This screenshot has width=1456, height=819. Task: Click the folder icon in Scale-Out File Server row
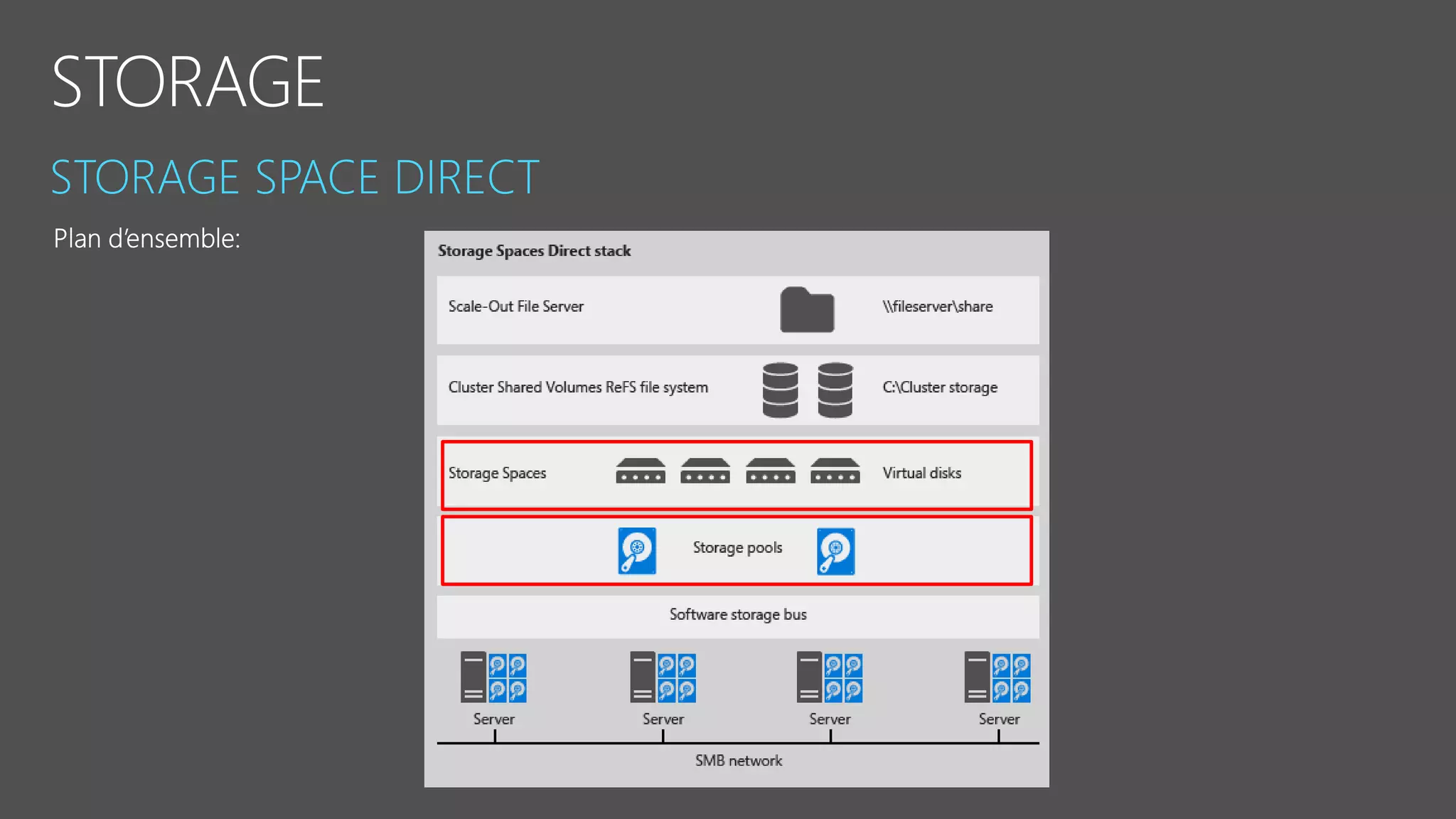807,310
